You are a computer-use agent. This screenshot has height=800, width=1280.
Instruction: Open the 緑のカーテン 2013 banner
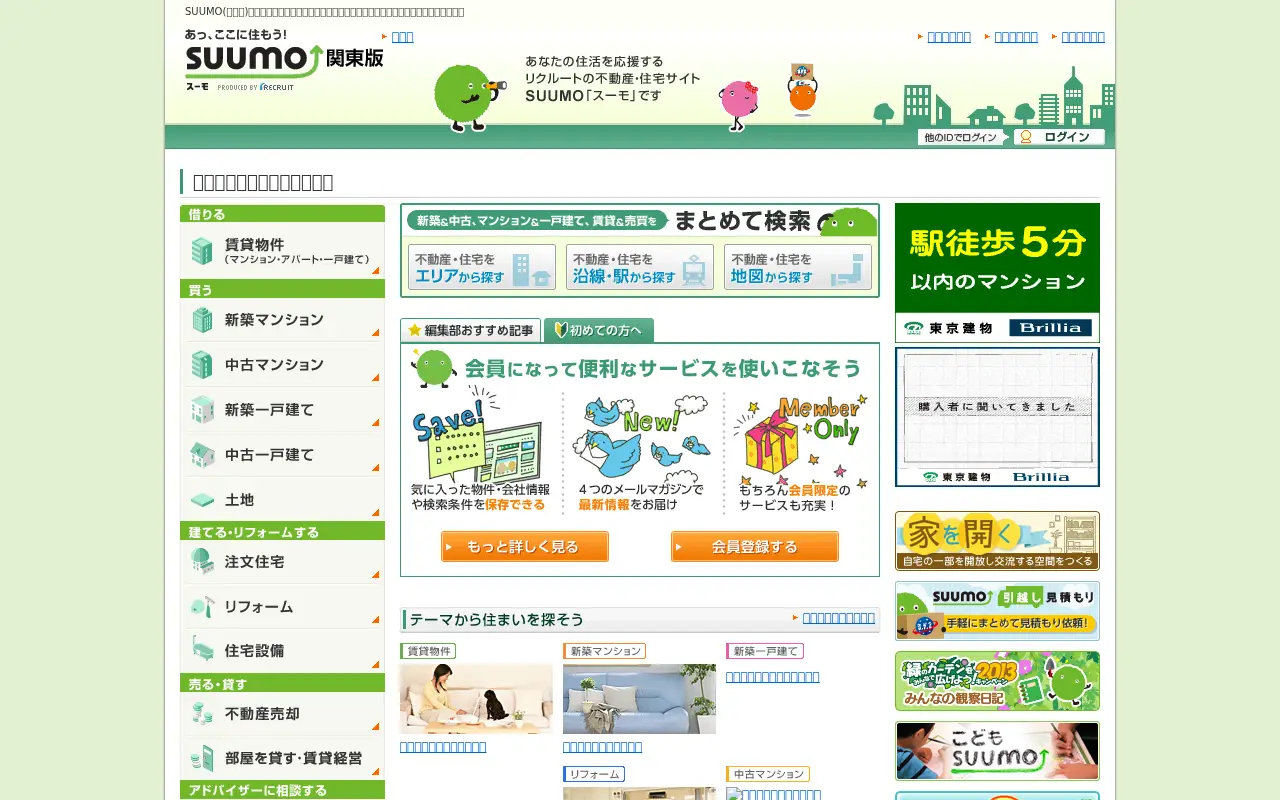coord(997,681)
